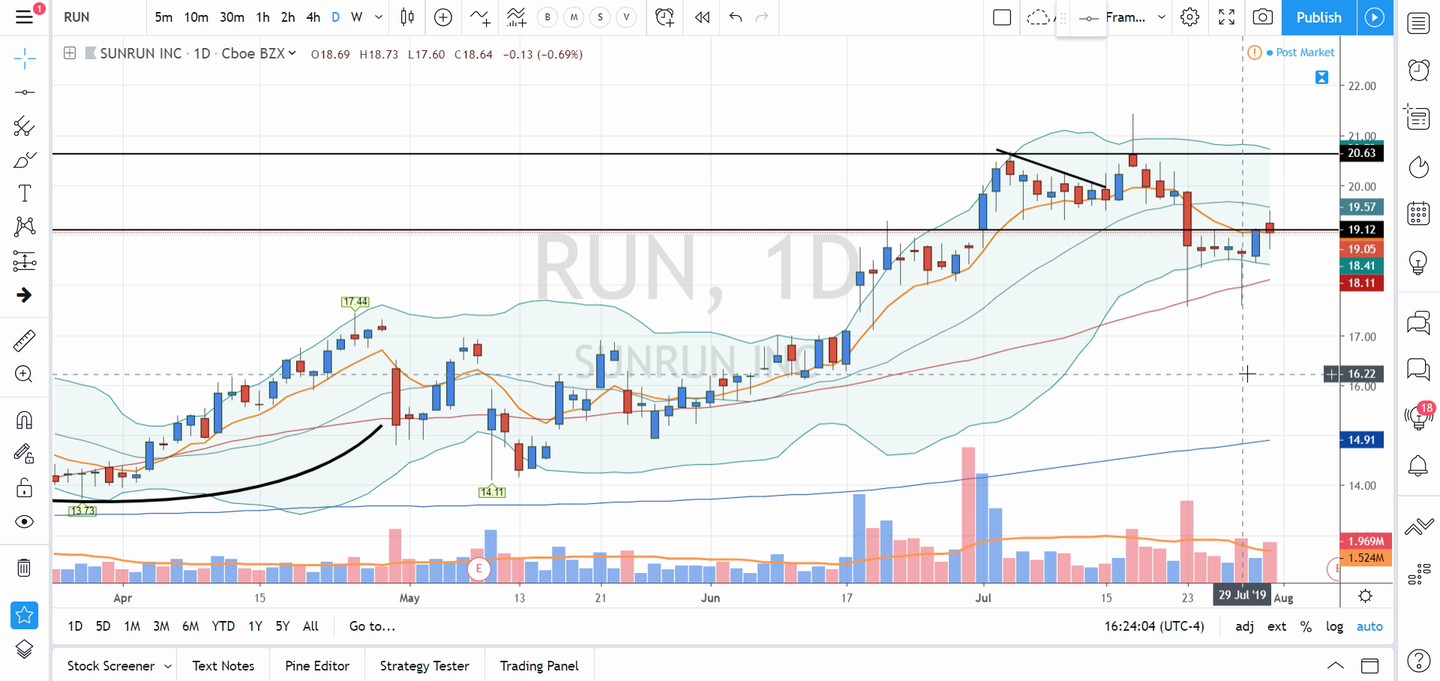
Task: Click the trash can remove drawings icon
Action: (x=24, y=568)
